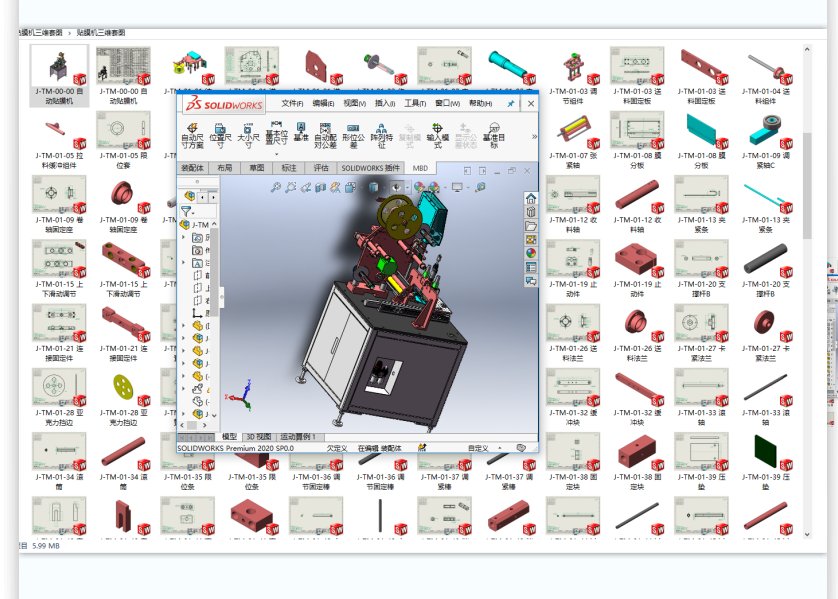Switch to the 草图 tab
This screenshot has width=838, height=599.
tap(257, 168)
